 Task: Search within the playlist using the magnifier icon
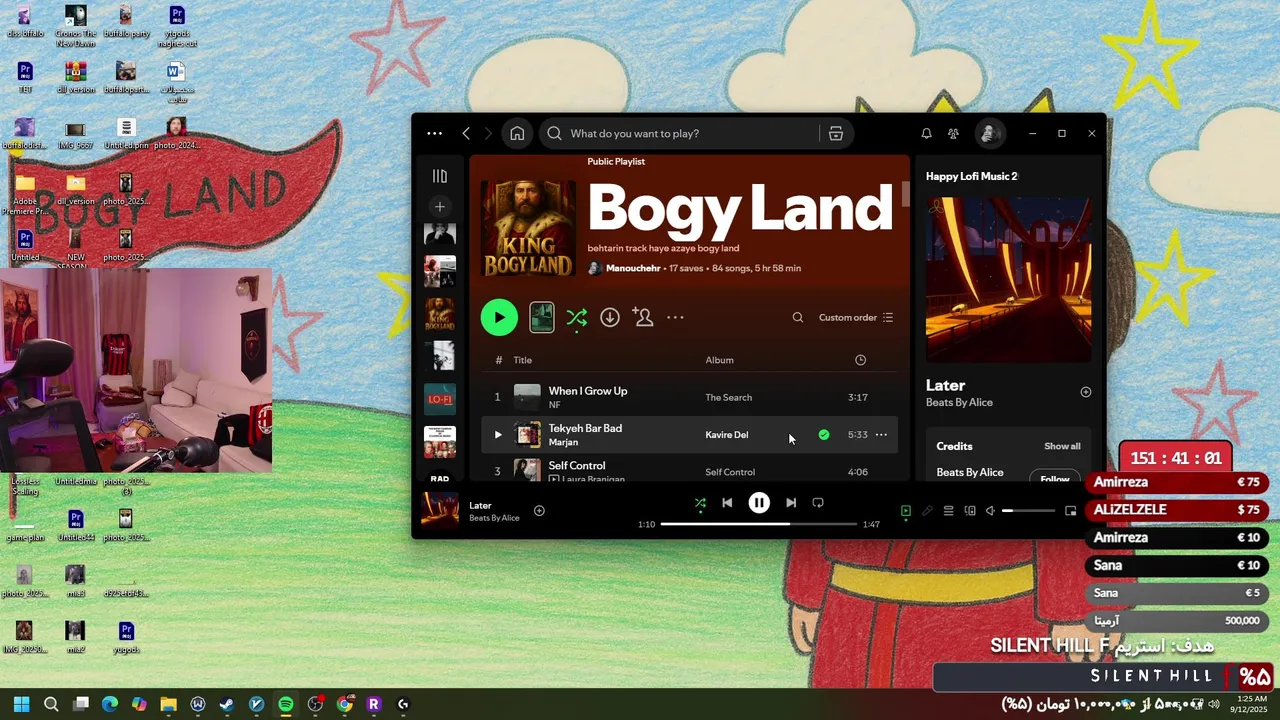click(x=798, y=317)
